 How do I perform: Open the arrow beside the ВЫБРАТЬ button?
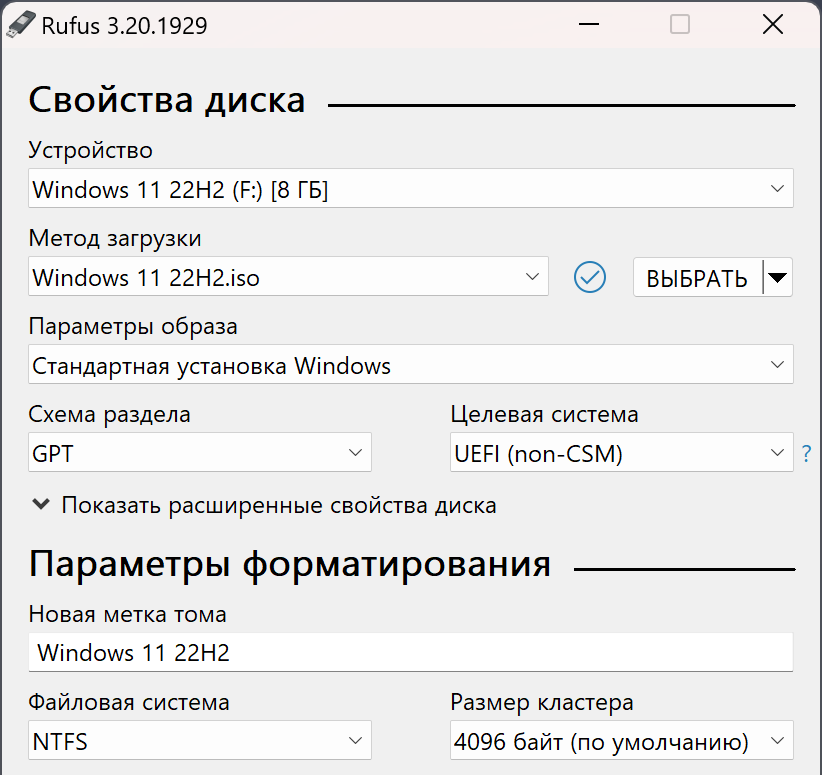click(777, 277)
